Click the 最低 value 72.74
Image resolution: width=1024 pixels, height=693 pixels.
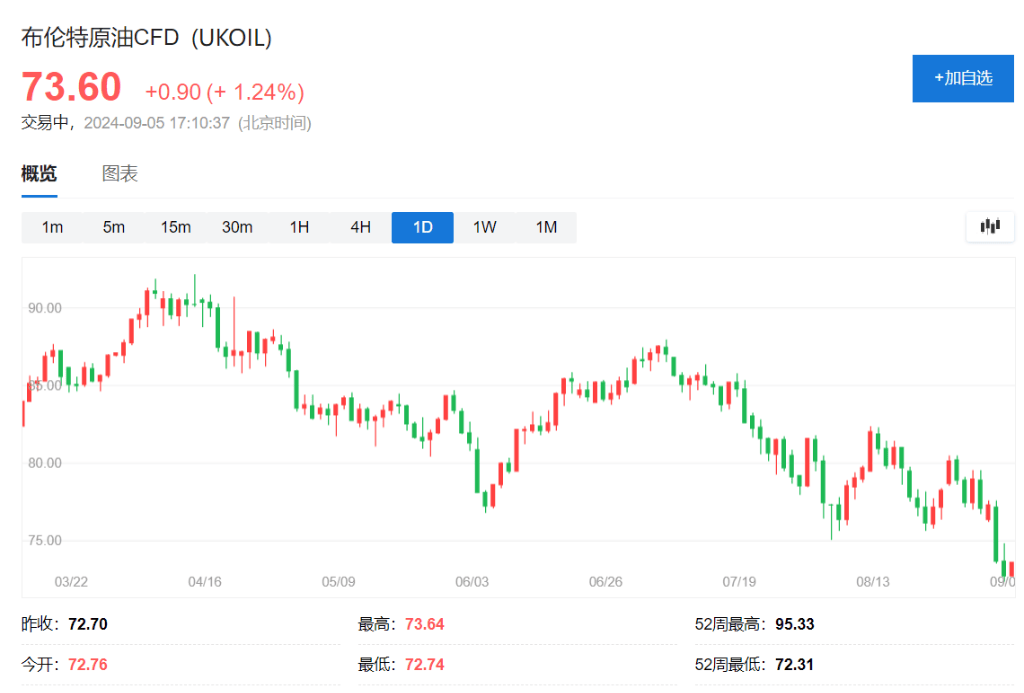pos(424,665)
